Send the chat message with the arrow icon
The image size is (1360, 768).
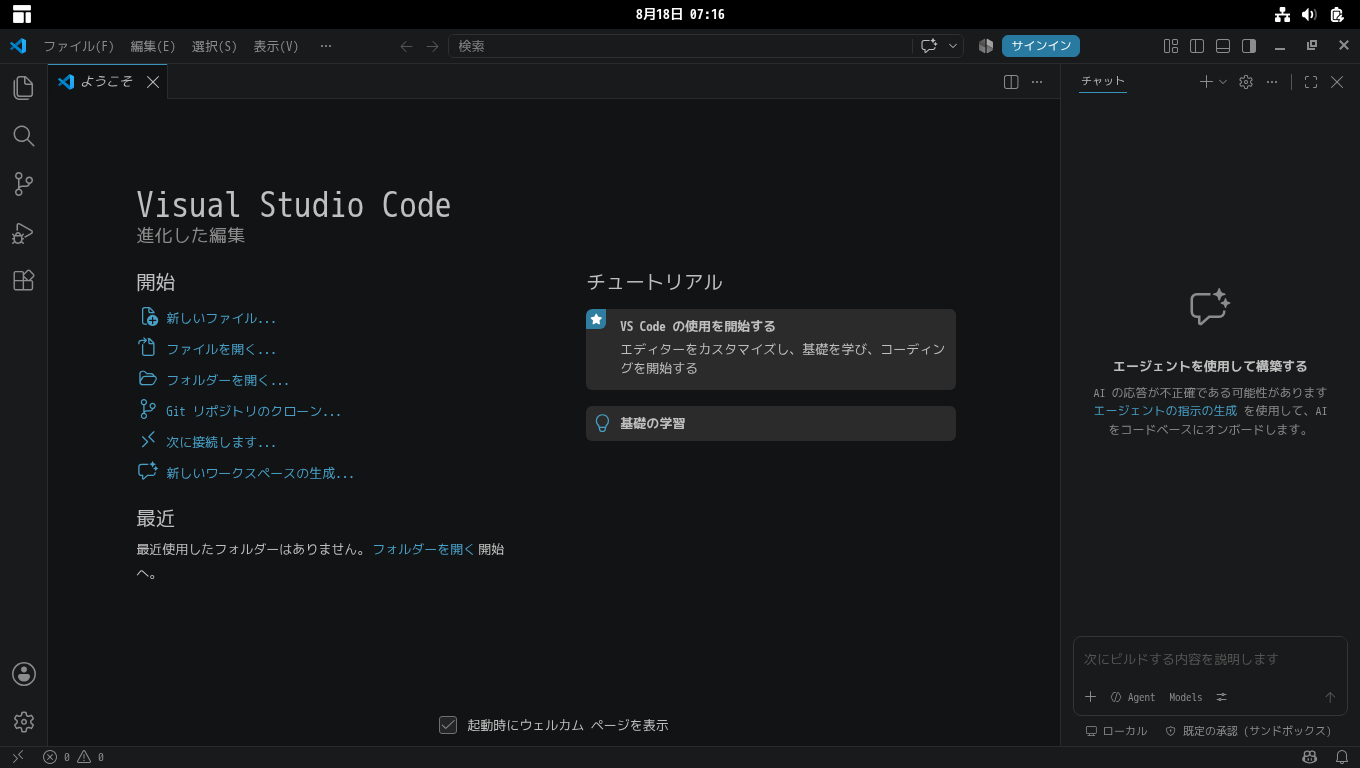(1330, 697)
